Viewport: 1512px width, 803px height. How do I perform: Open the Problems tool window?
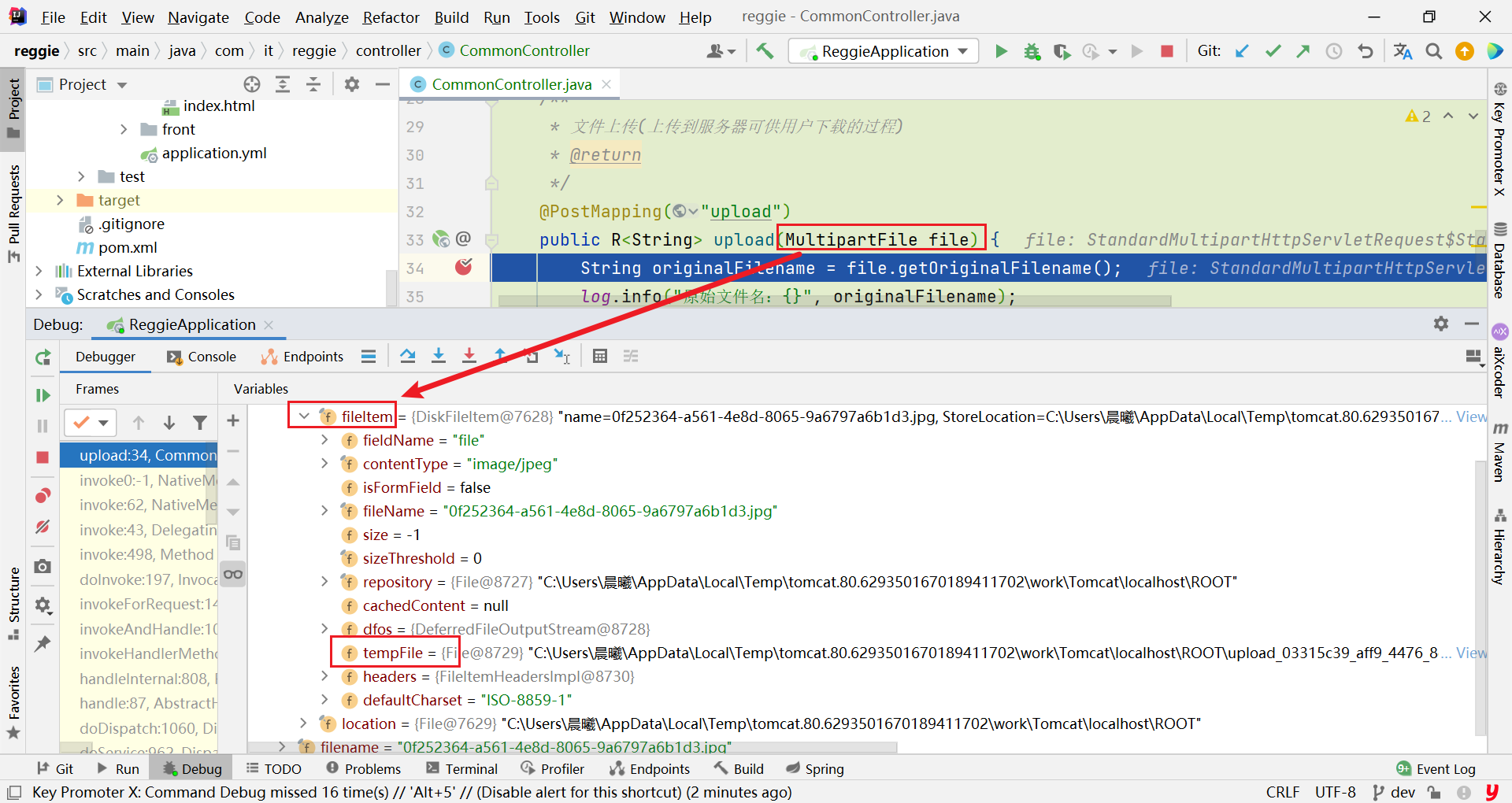363,769
